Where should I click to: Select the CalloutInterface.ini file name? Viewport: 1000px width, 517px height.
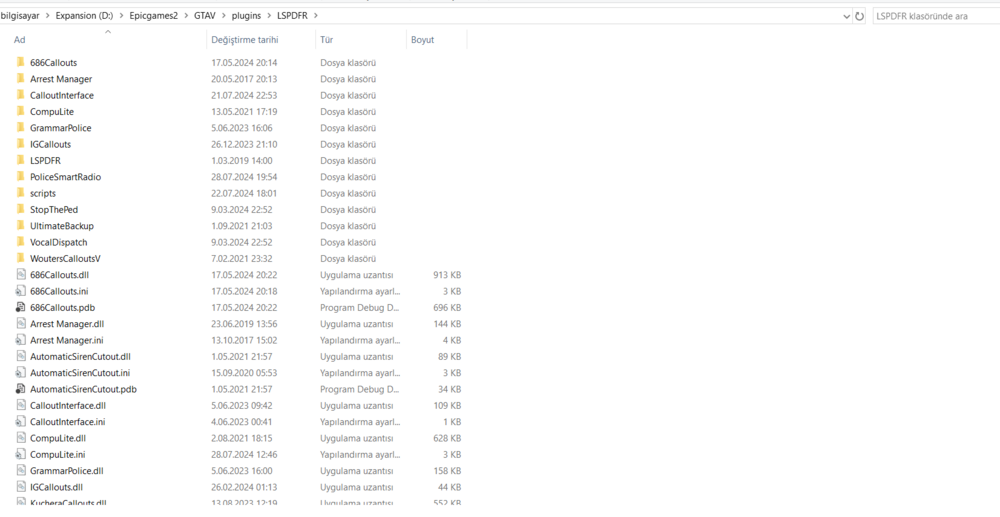pos(68,422)
